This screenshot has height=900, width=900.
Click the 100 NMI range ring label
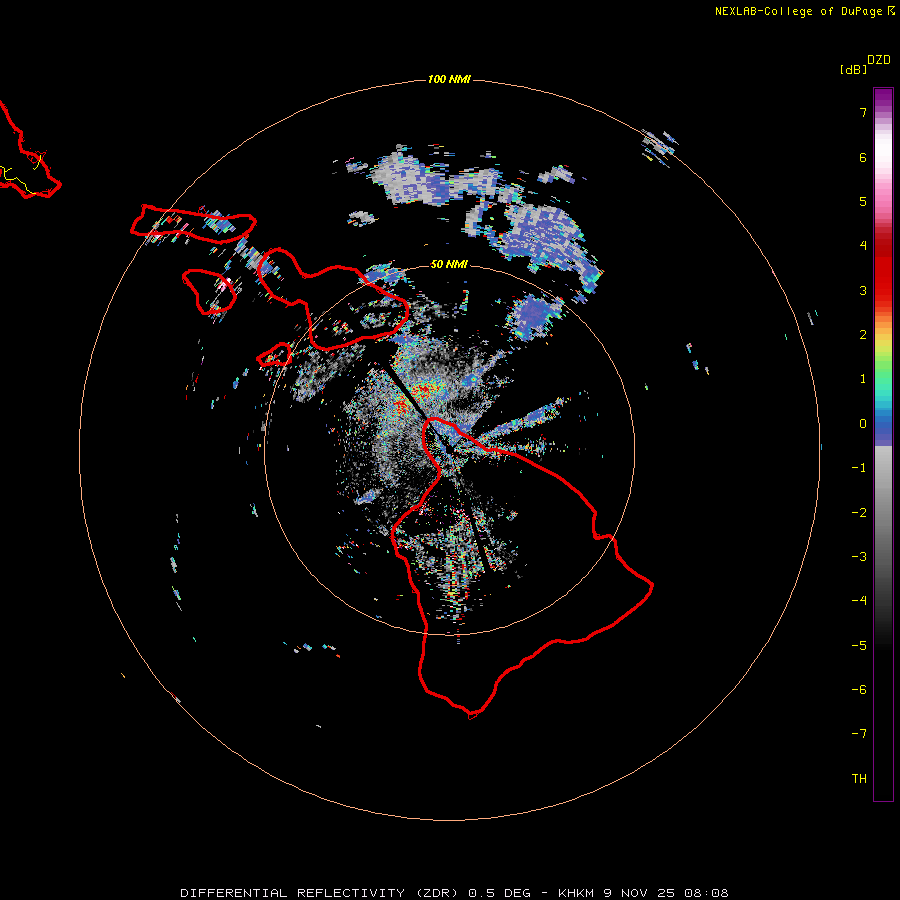(449, 79)
